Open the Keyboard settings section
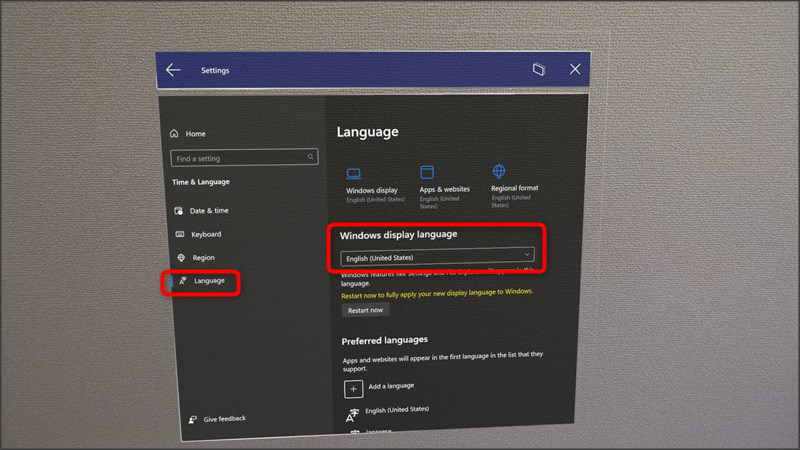The width and height of the screenshot is (800, 450). click(205, 234)
